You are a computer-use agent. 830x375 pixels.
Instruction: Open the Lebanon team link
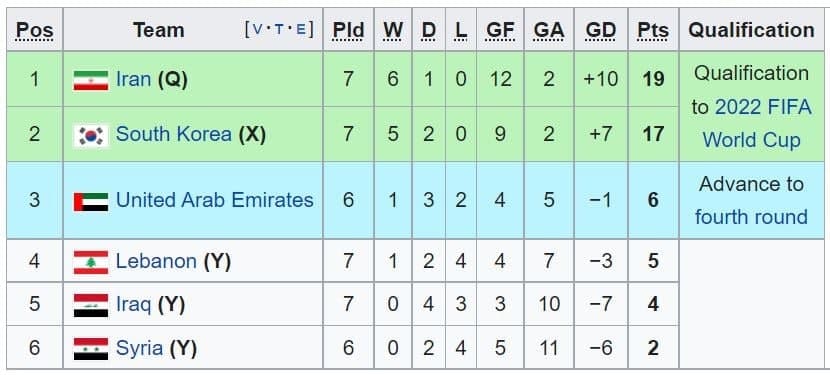click(156, 261)
